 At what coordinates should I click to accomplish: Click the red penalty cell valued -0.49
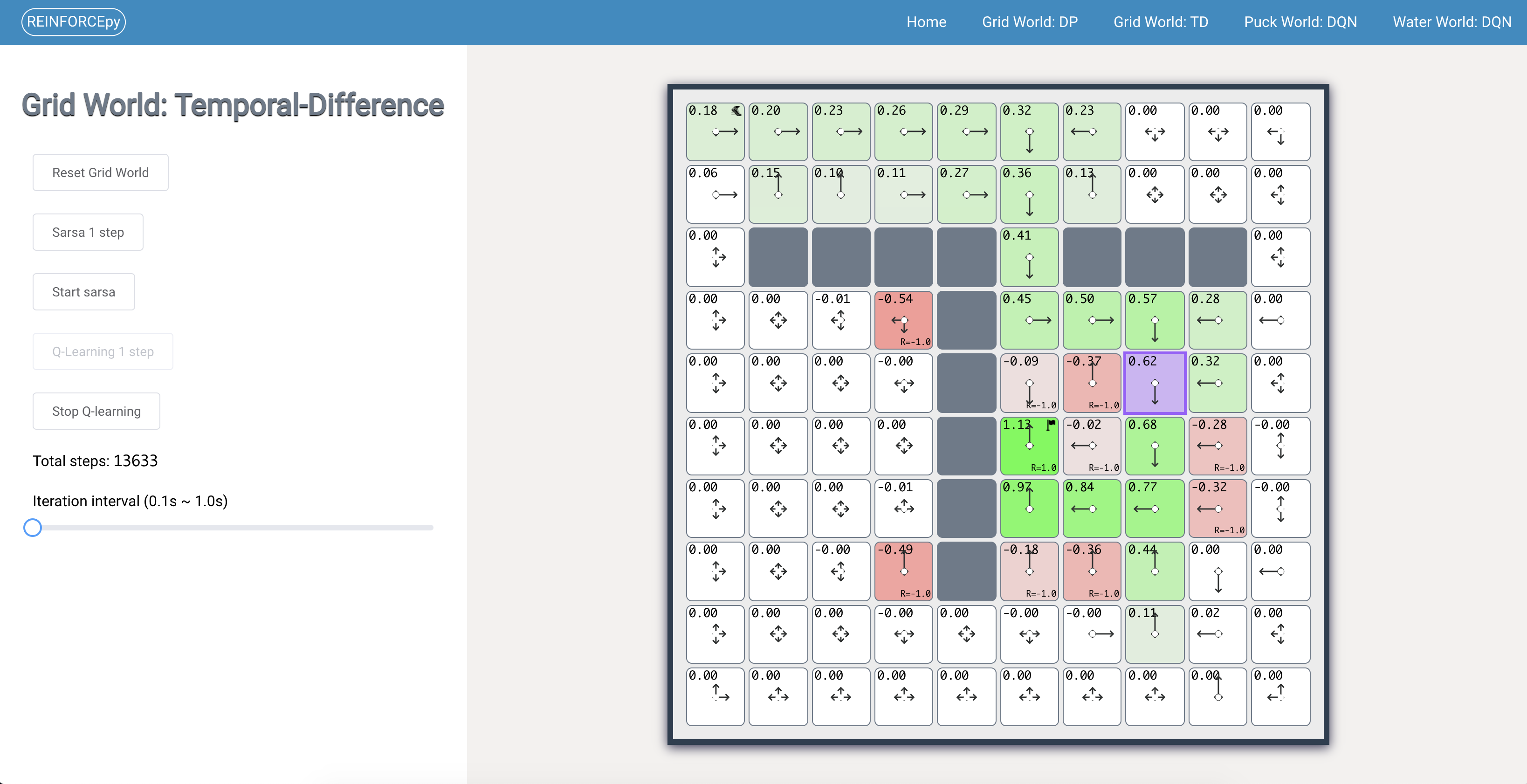point(903,571)
